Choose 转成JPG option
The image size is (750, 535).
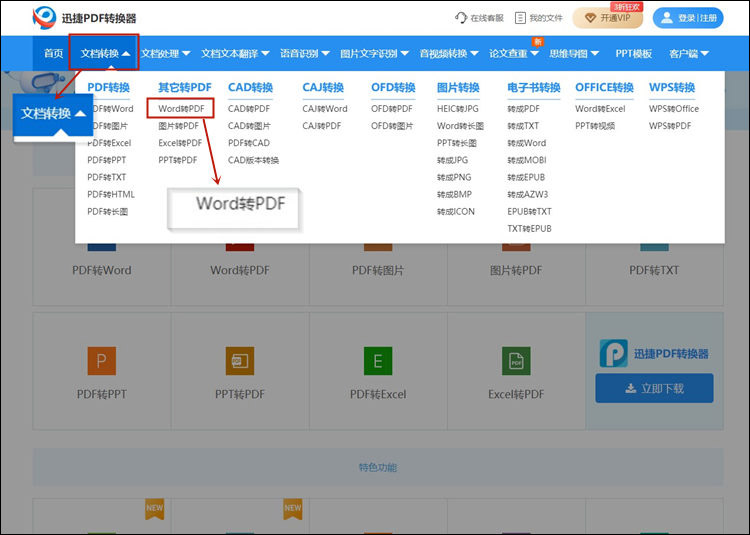452,160
